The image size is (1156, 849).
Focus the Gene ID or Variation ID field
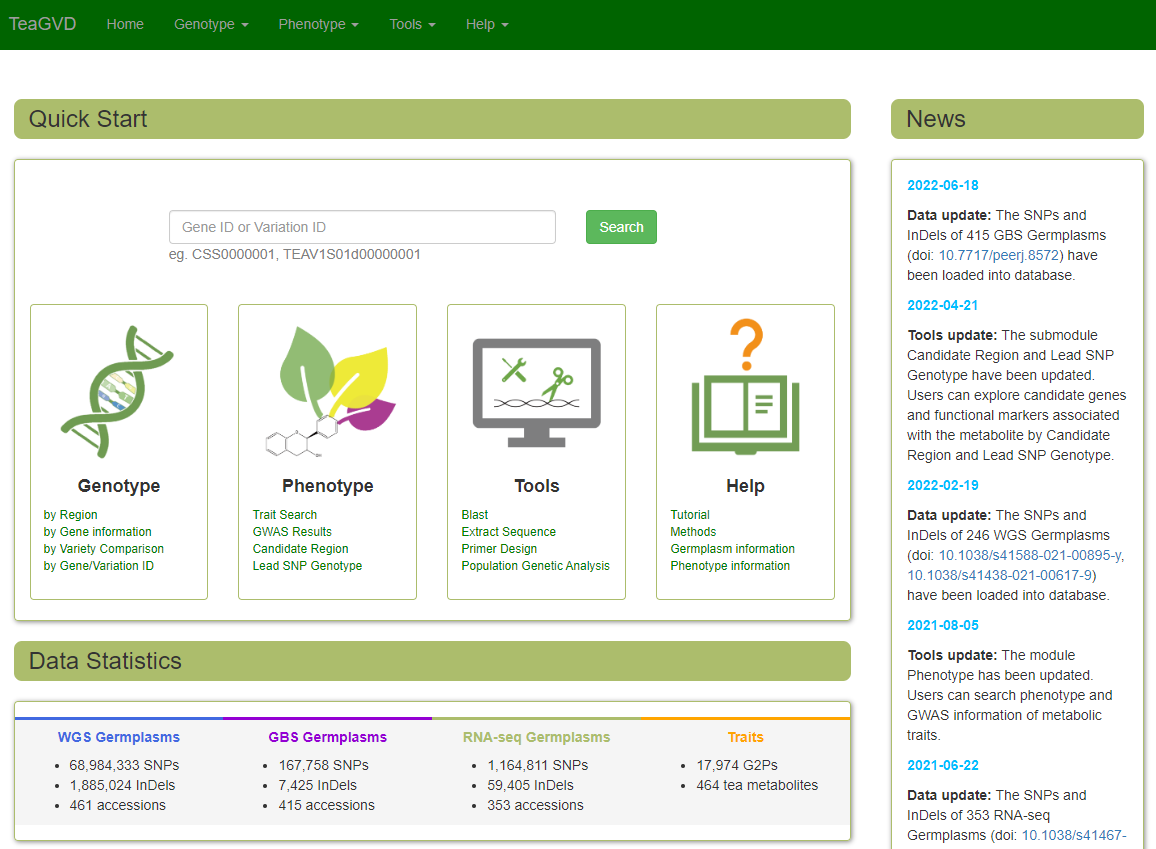coord(362,227)
